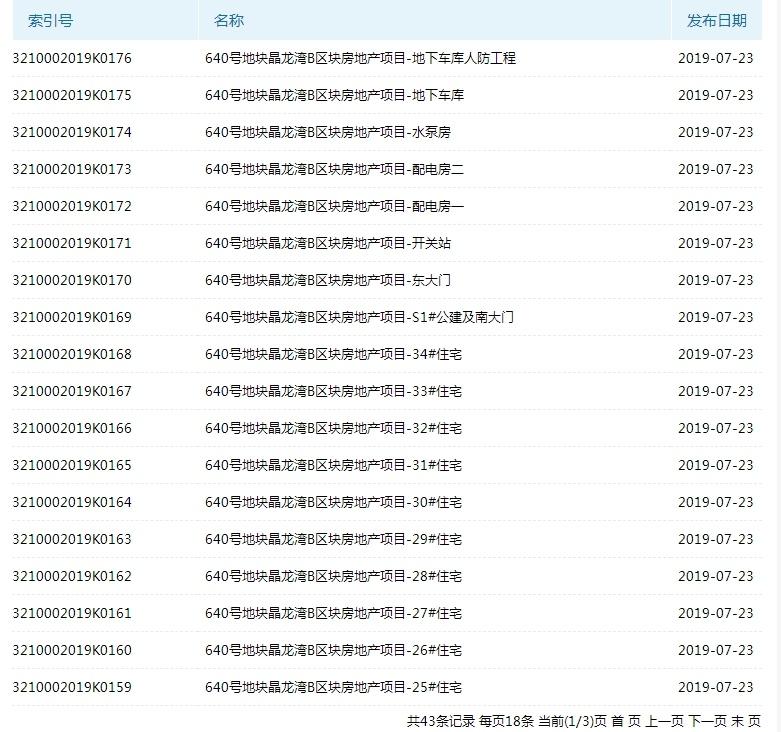The height and width of the screenshot is (732, 781).
Task: Select index number 3210002019K0162
Action: (x=72, y=576)
